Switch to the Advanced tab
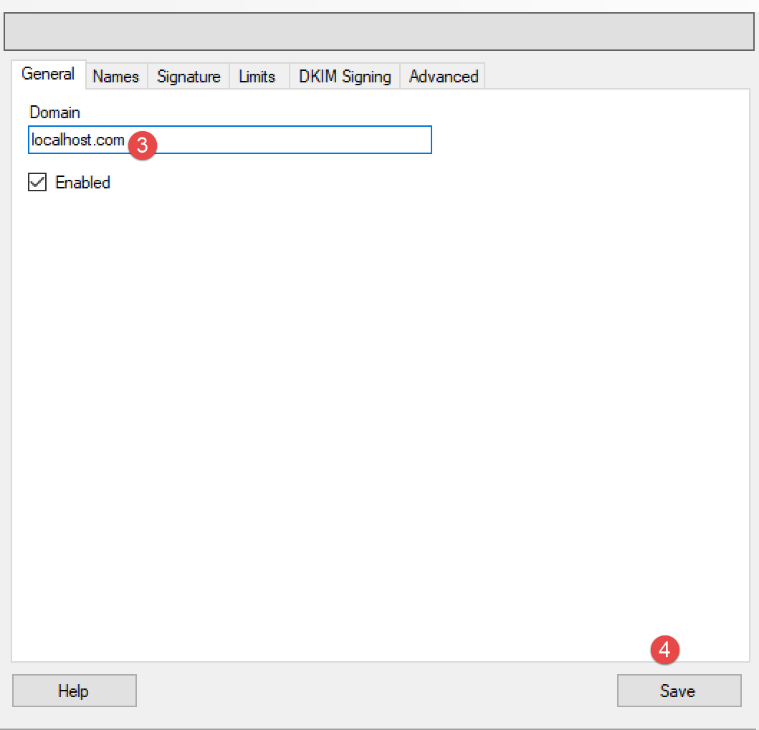Viewport: 759px width, 730px height. pos(443,76)
